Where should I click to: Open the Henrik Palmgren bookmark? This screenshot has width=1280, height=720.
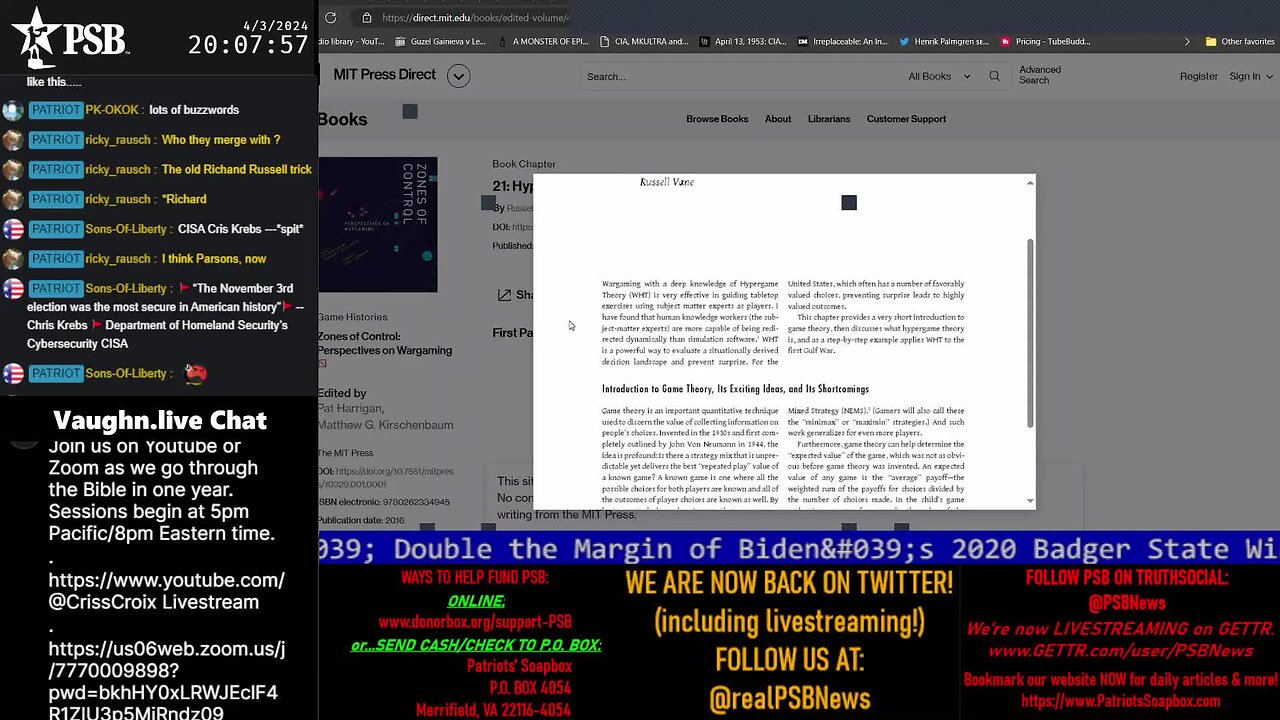(943, 42)
